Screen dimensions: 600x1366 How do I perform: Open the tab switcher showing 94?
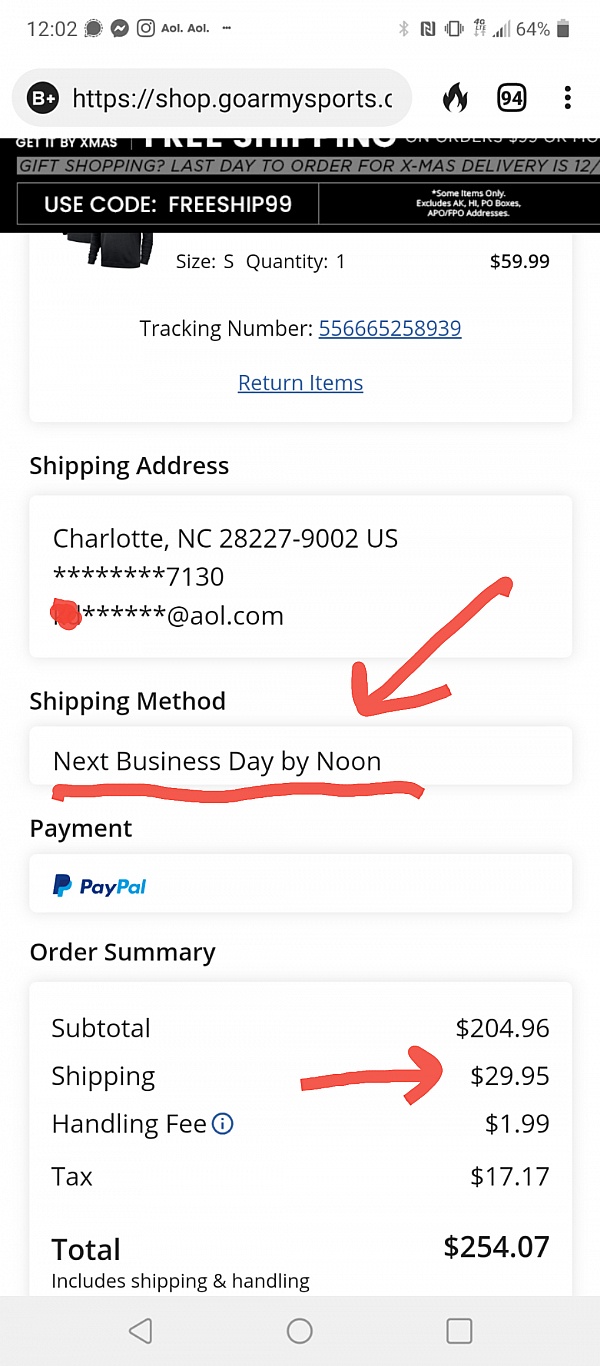click(511, 98)
